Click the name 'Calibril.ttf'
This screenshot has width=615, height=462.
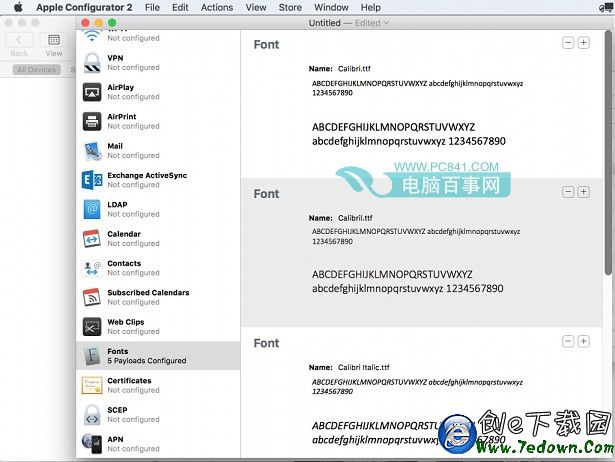(x=355, y=218)
